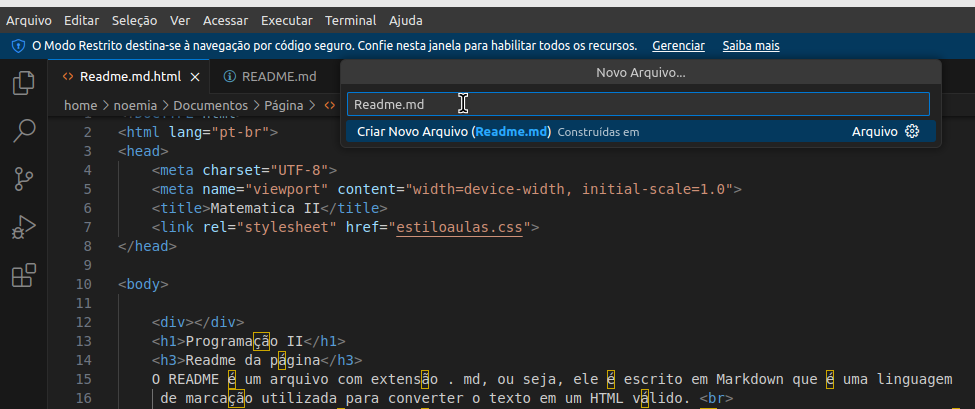
Task: Click the 'viewport' meta name value
Action: point(286,189)
